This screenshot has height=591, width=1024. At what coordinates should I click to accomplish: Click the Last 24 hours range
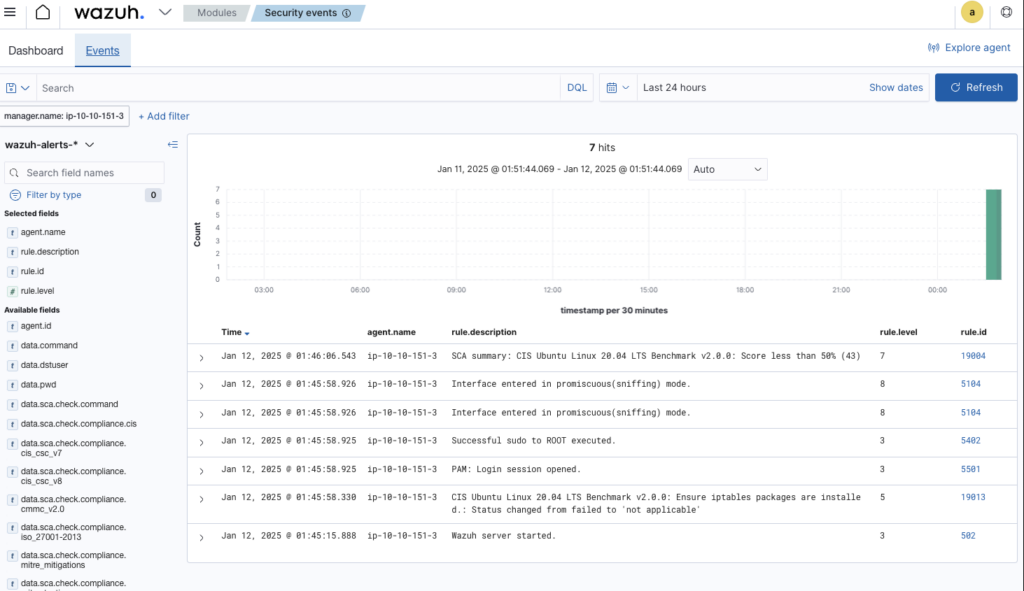pyautogui.click(x=675, y=88)
